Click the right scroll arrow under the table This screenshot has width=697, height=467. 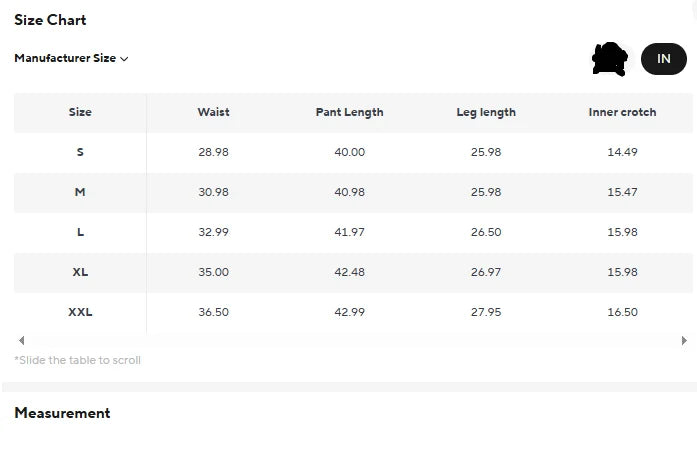(x=684, y=341)
